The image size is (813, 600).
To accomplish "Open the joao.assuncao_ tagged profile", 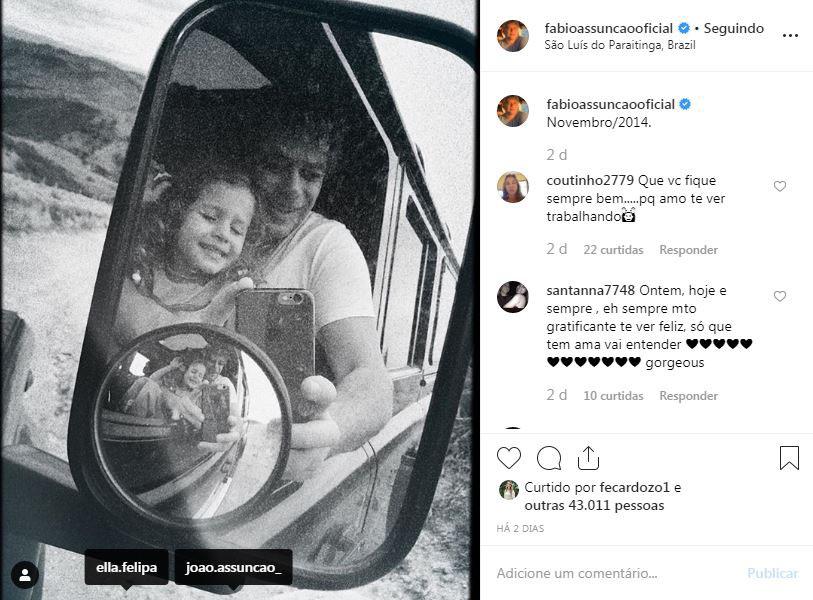I will [233, 567].
